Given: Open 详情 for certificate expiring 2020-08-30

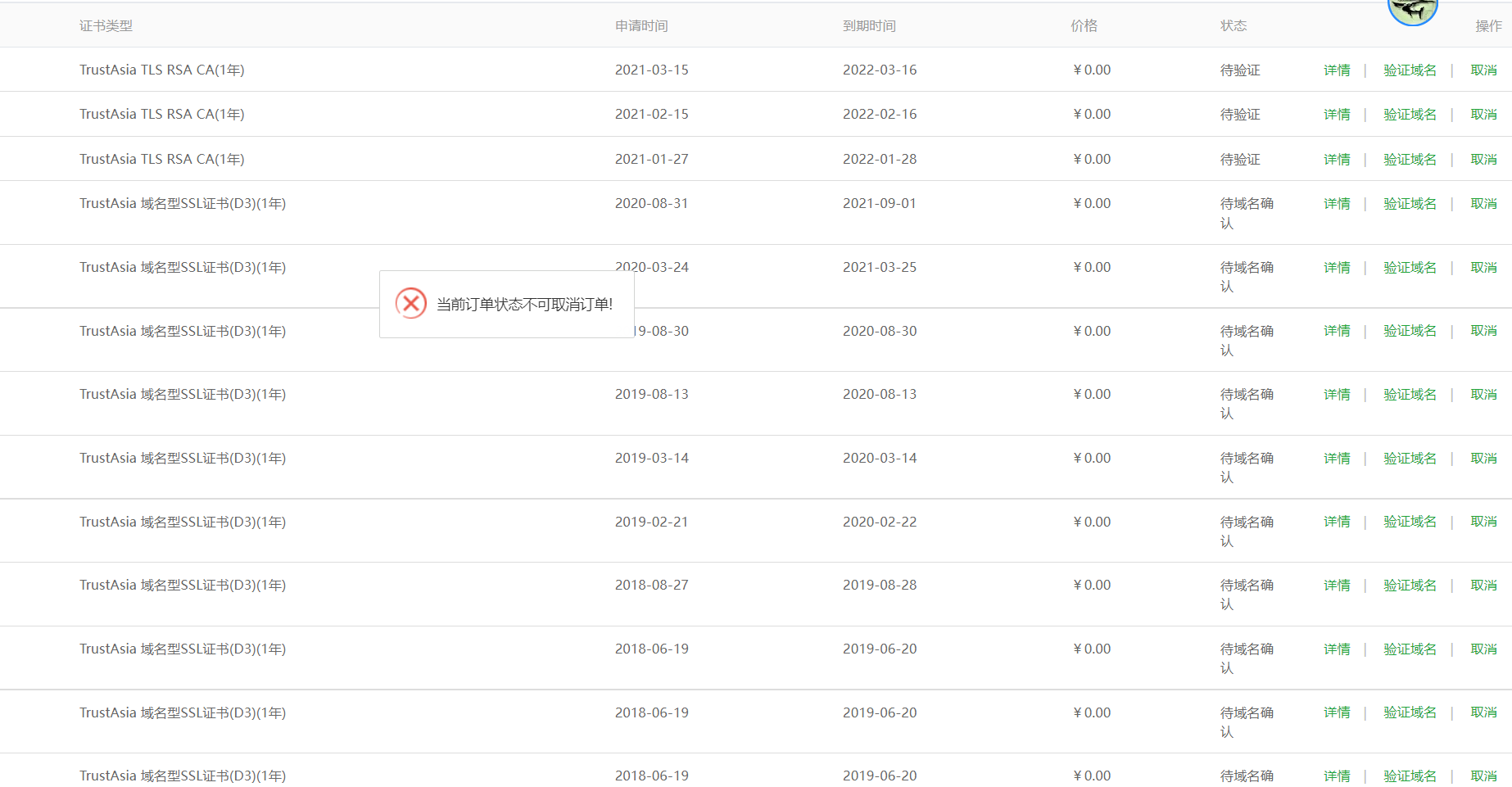Looking at the screenshot, I should point(1337,331).
